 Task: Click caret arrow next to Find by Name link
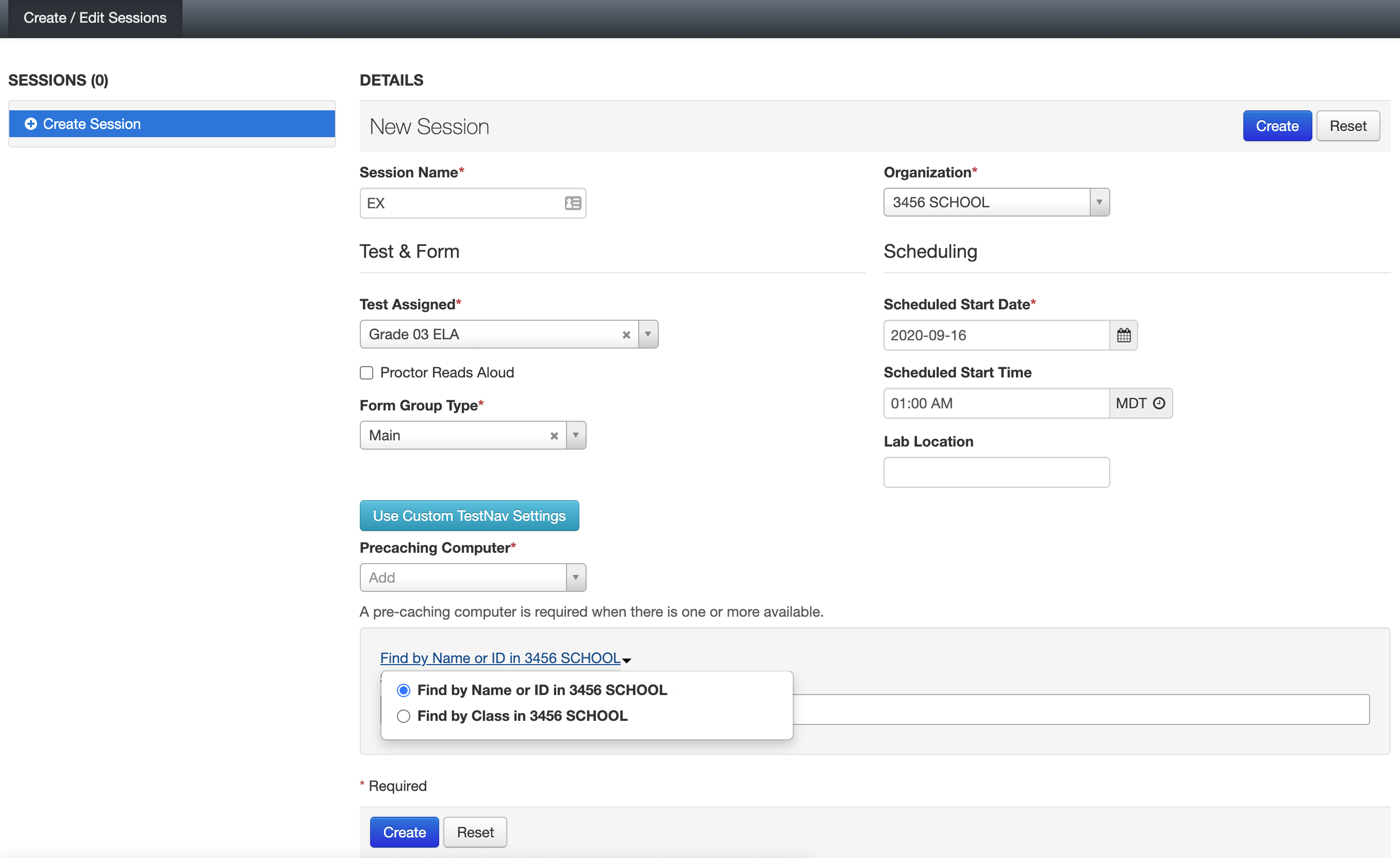tap(627, 661)
